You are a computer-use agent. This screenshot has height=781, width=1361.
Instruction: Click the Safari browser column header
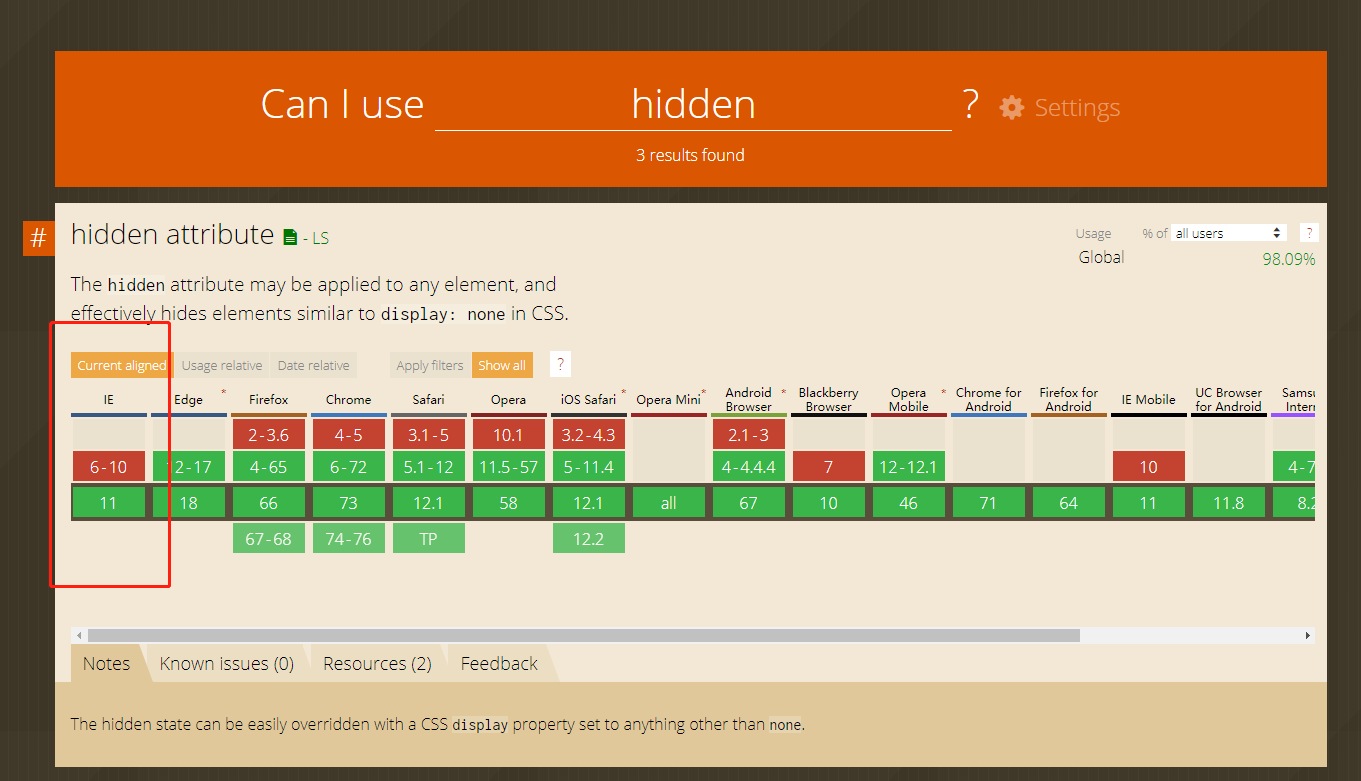coord(429,400)
